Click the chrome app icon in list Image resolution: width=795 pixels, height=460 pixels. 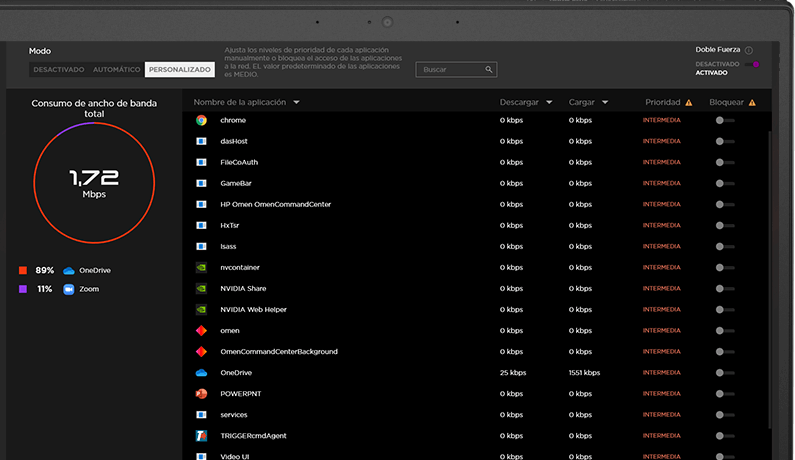201,120
